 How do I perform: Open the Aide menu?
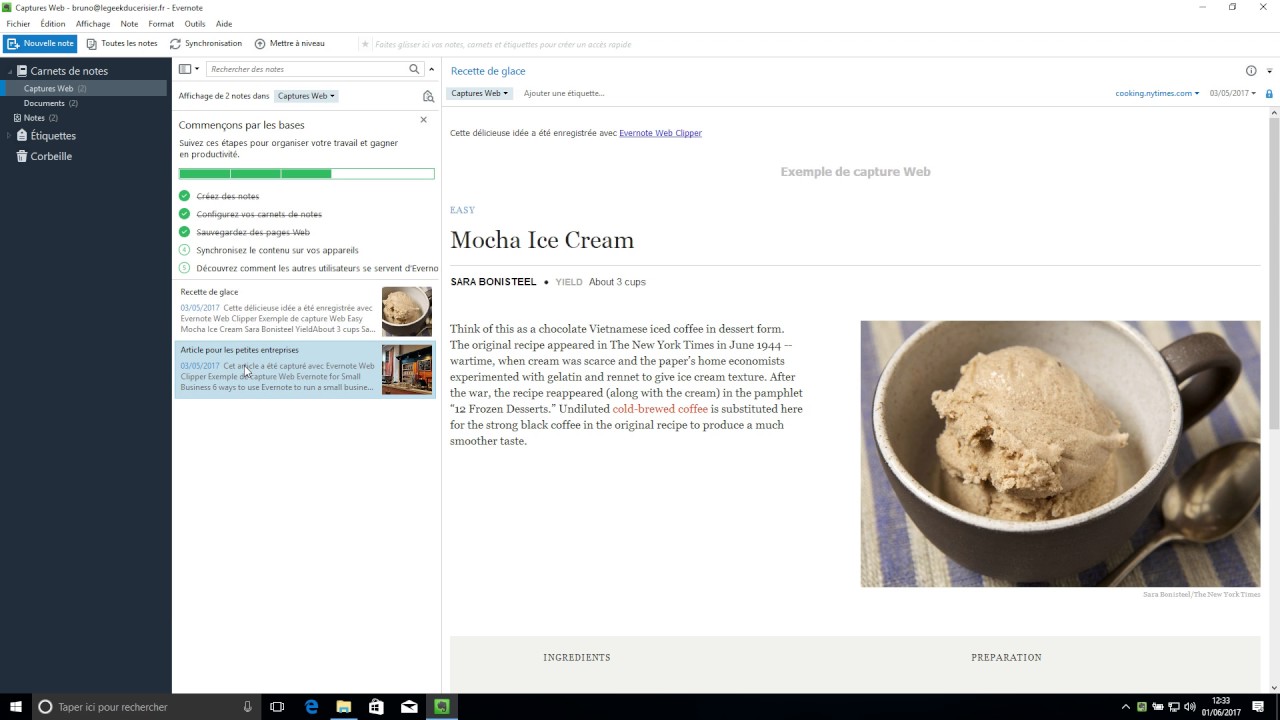(x=224, y=24)
